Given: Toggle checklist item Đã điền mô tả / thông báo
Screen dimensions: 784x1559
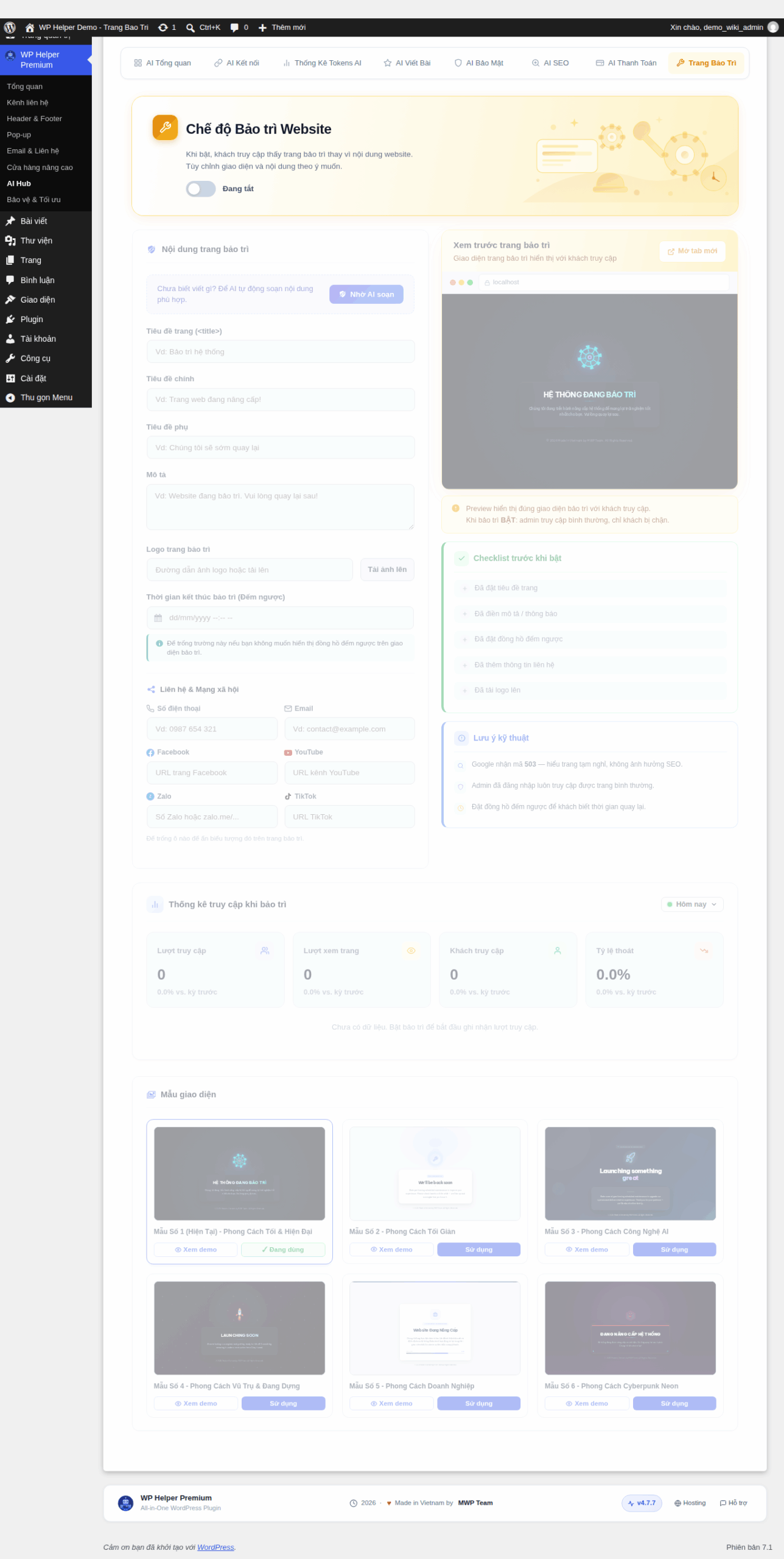Looking at the screenshot, I should click(590, 614).
